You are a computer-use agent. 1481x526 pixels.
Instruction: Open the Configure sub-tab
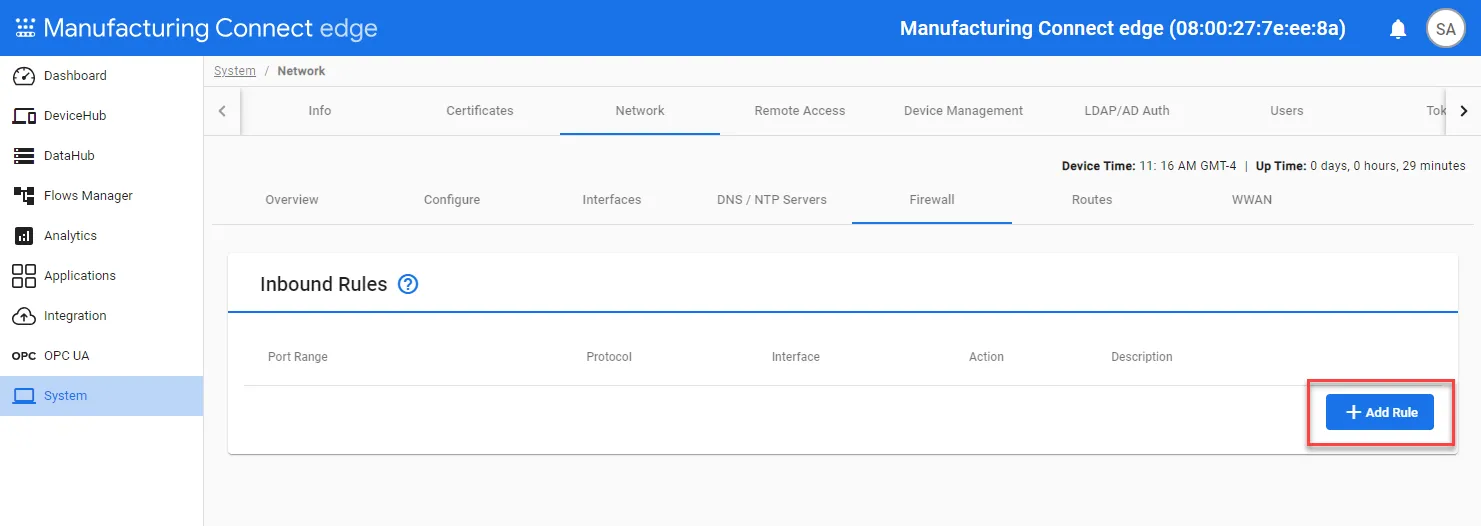coord(452,200)
